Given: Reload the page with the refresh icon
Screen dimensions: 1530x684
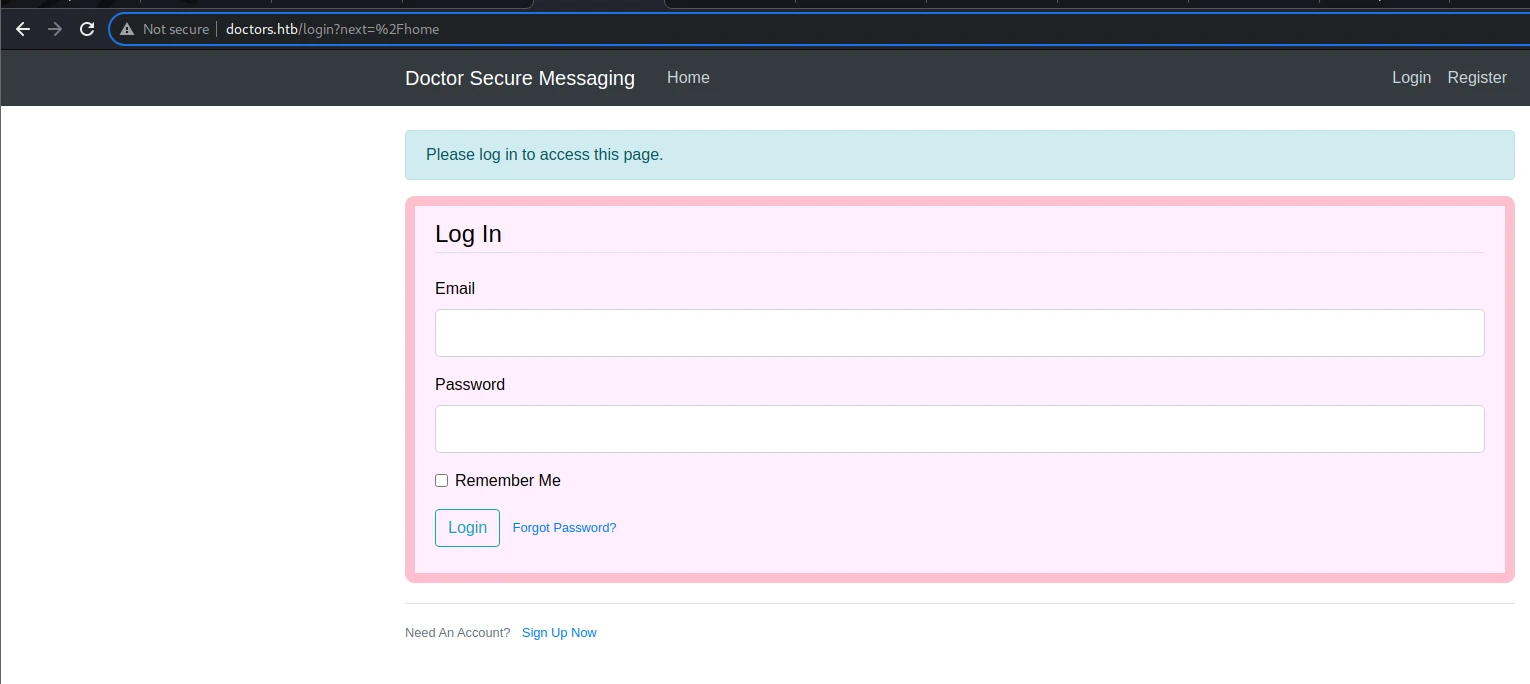Looking at the screenshot, I should (87, 29).
